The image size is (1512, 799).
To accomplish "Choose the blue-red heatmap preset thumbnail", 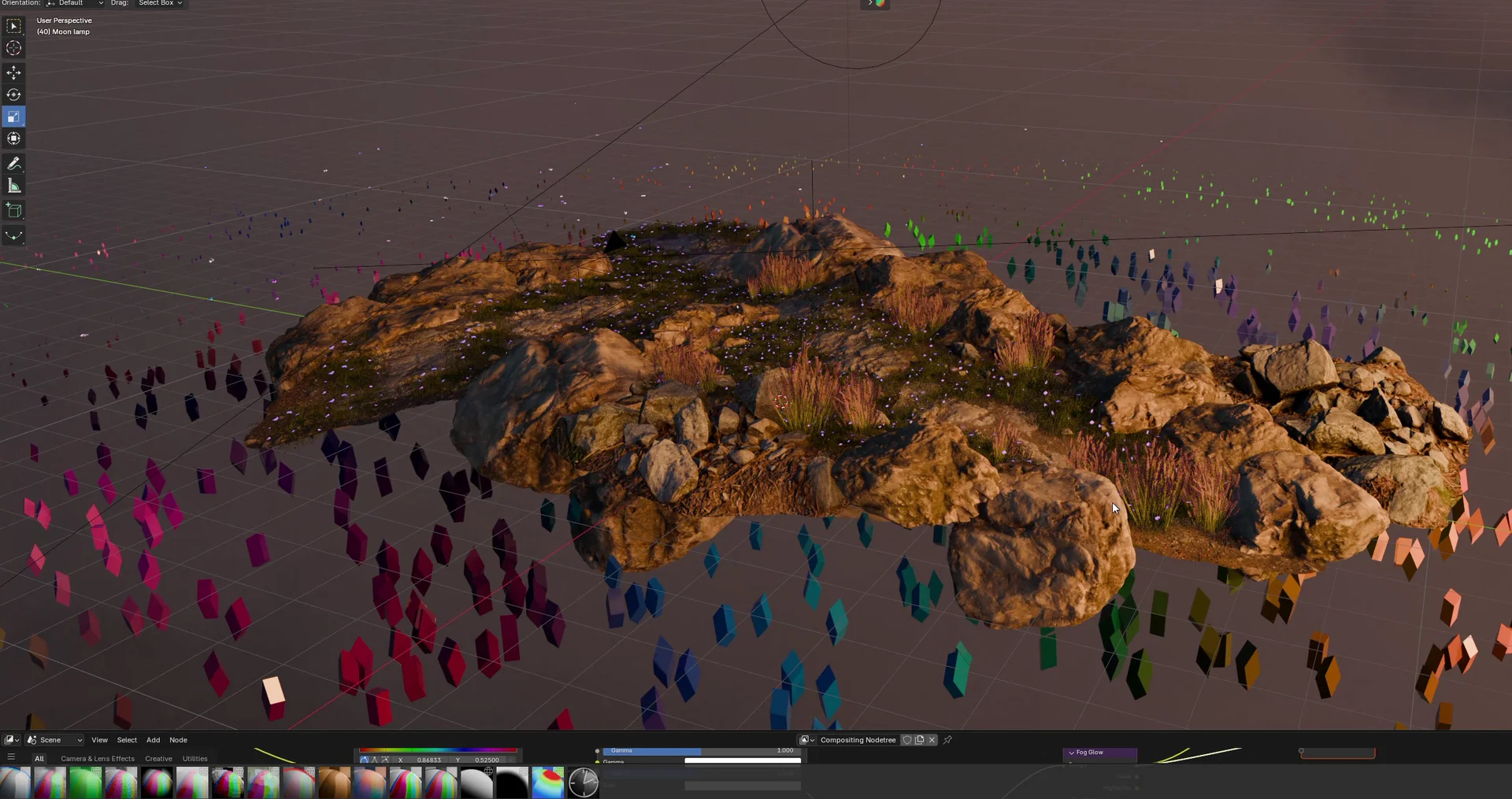I will 548,783.
